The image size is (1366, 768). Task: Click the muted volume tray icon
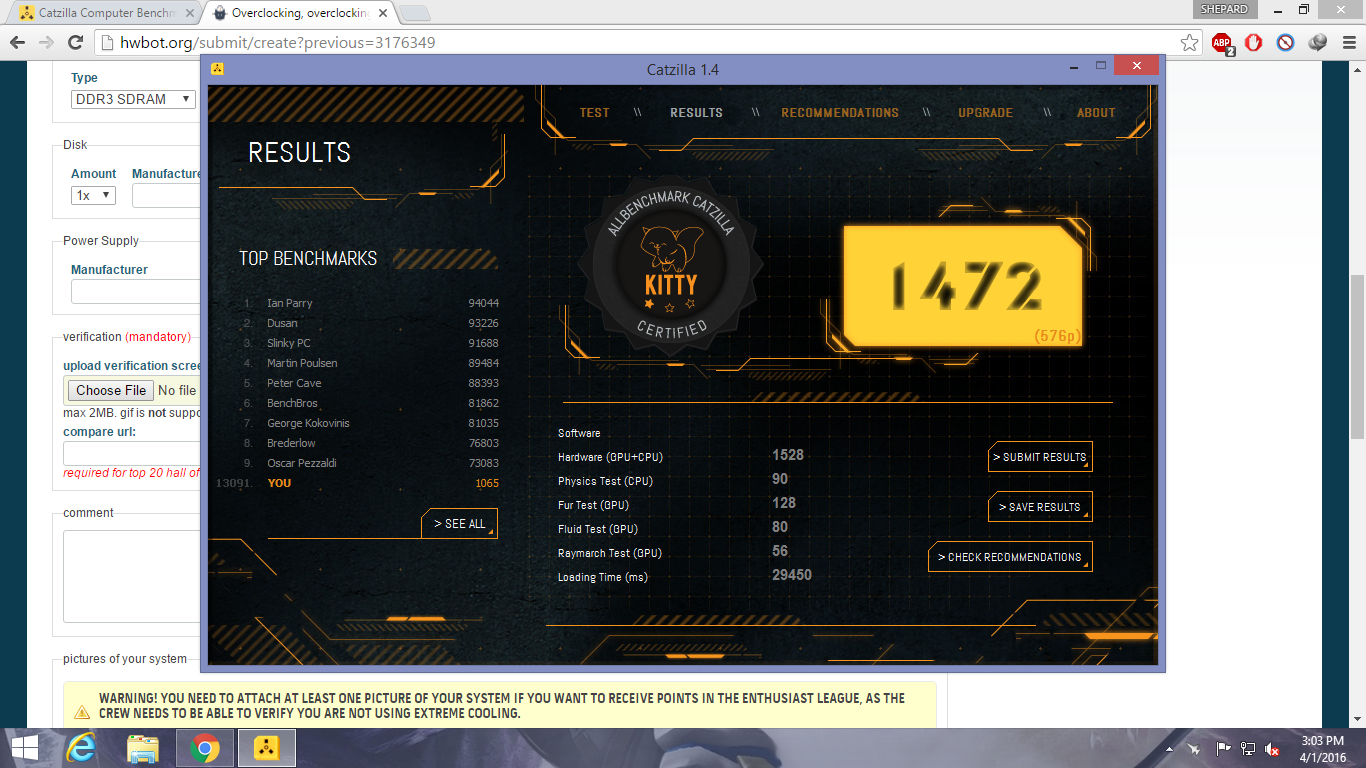1273,748
